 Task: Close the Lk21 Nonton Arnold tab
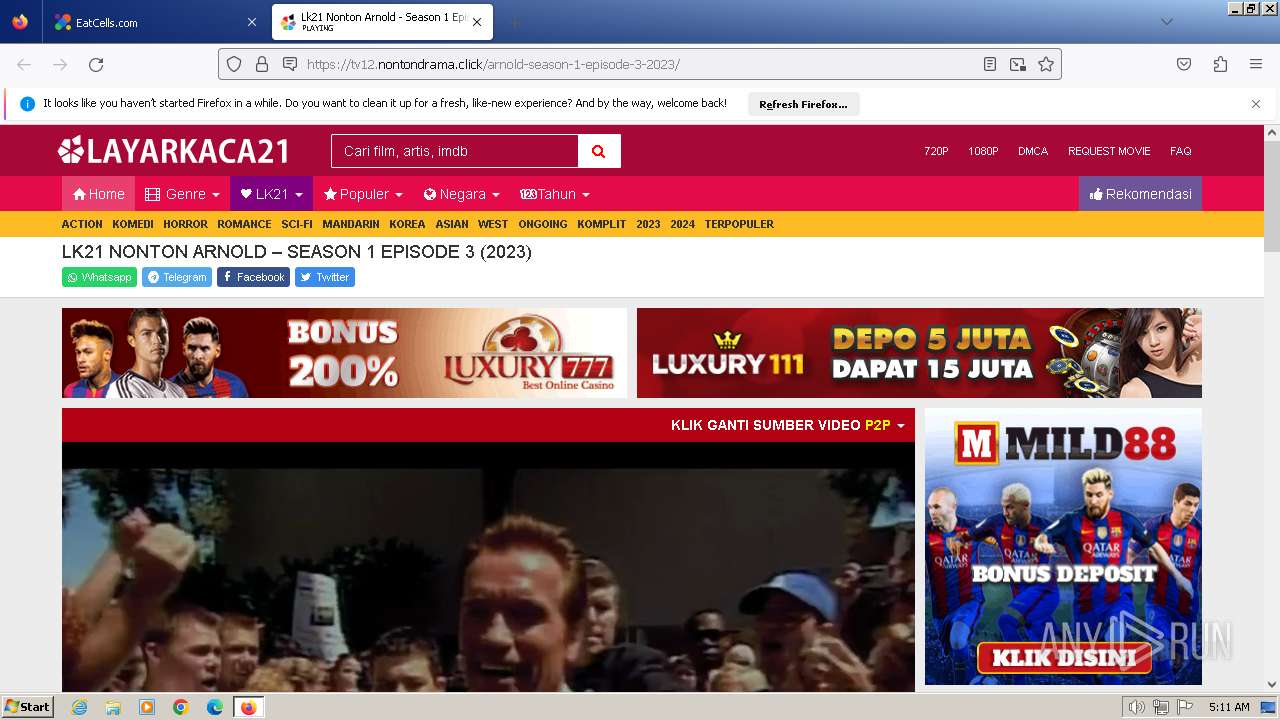(x=477, y=22)
